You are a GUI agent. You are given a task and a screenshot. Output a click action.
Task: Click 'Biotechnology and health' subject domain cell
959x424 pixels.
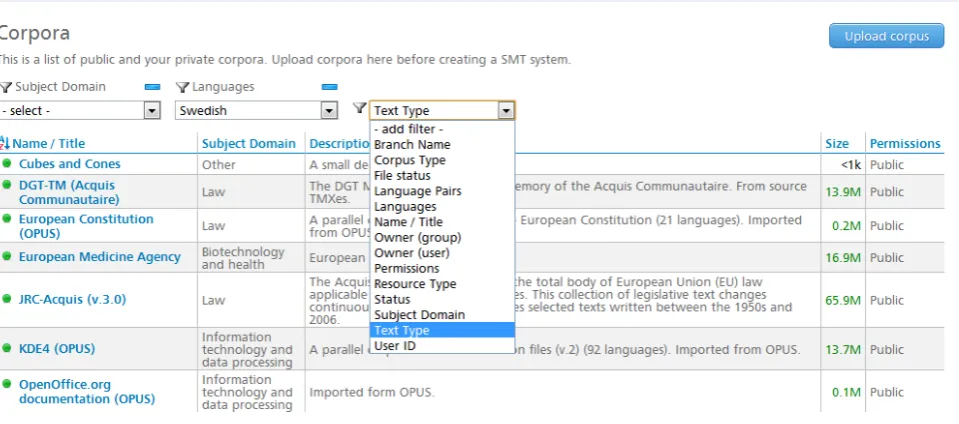click(x=243, y=258)
